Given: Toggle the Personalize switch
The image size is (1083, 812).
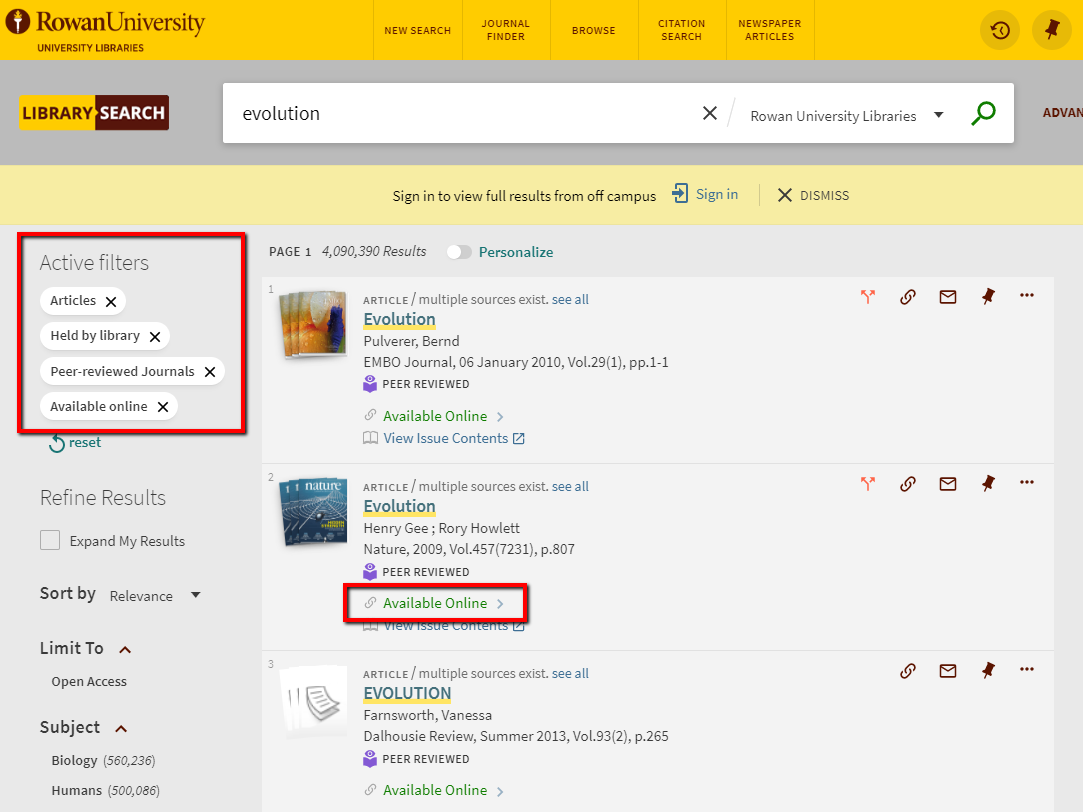Looking at the screenshot, I should (459, 252).
